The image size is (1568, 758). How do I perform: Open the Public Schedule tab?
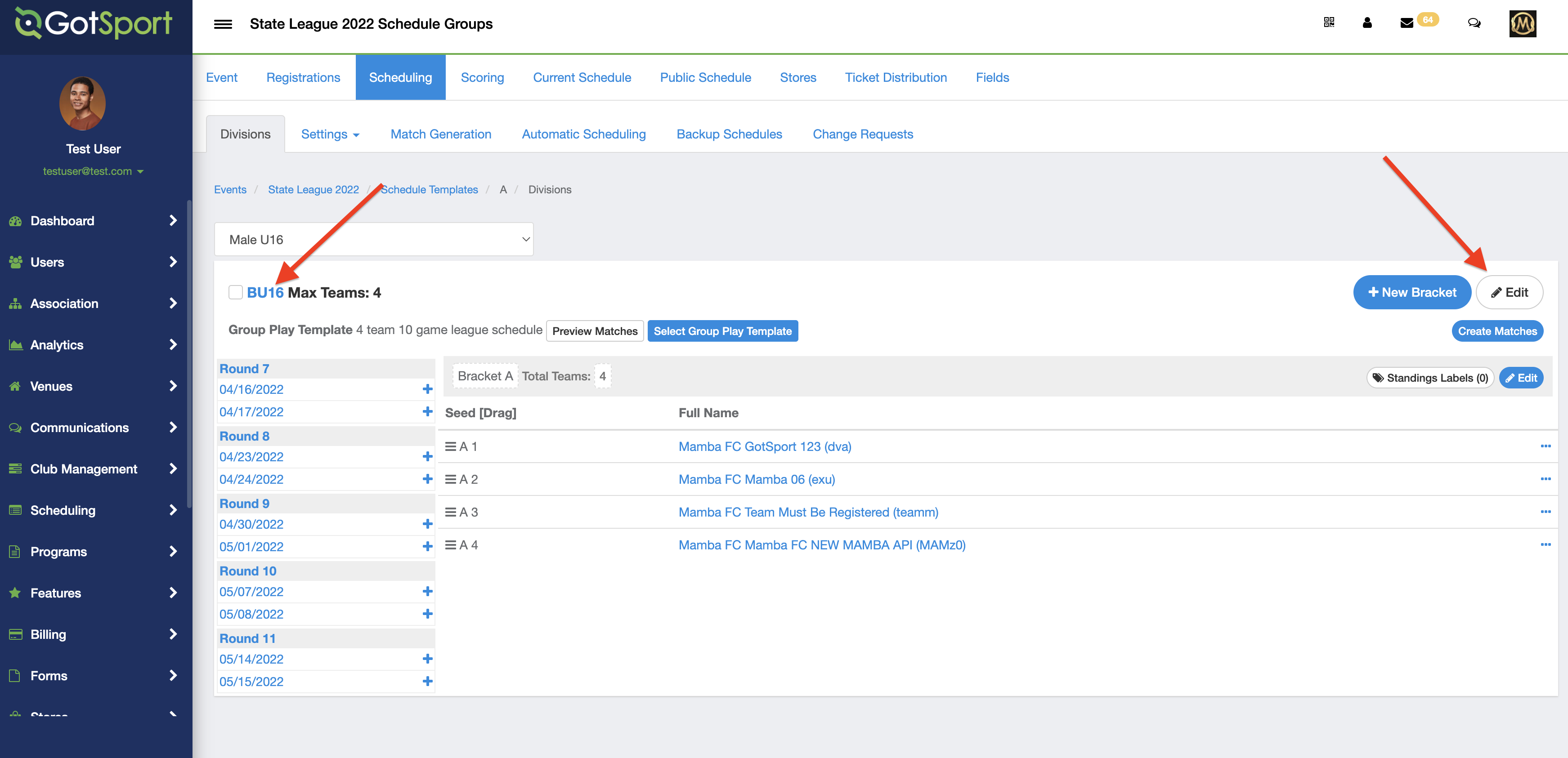tap(705, 77)
